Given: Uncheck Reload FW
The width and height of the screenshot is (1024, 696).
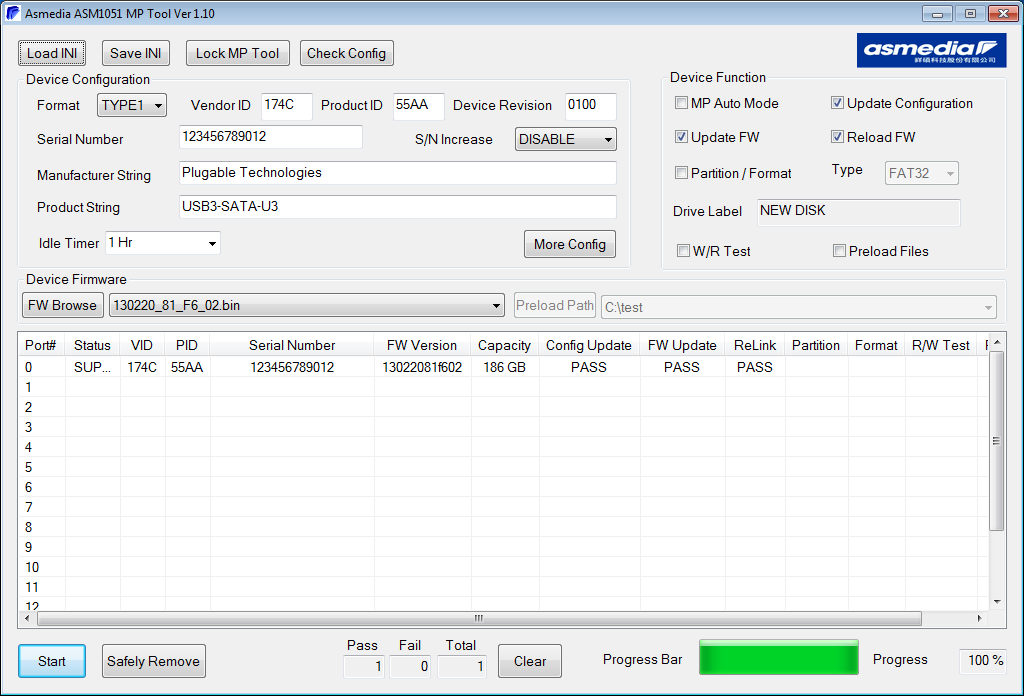Looking at the screenshot, I should pyautogui.click(x=837, y=137).
